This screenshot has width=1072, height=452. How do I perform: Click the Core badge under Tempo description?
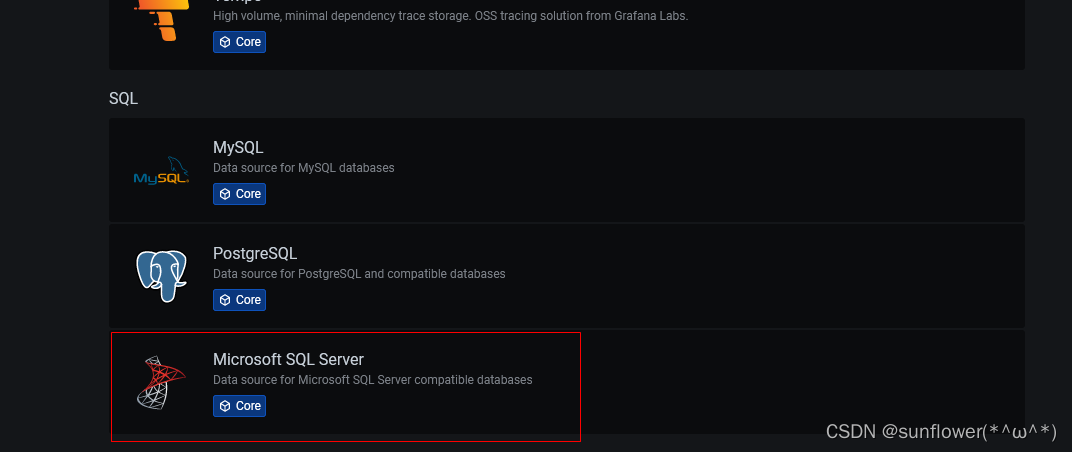pyautogui.click(x=239, y=42)
